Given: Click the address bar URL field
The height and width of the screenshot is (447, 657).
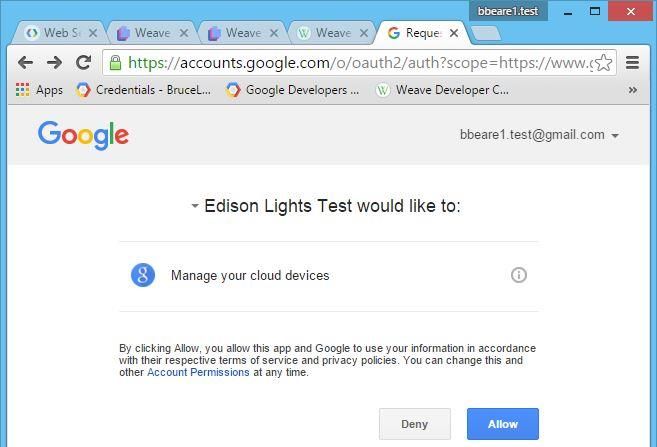Looking at the screenshot, I should (360, 63).
